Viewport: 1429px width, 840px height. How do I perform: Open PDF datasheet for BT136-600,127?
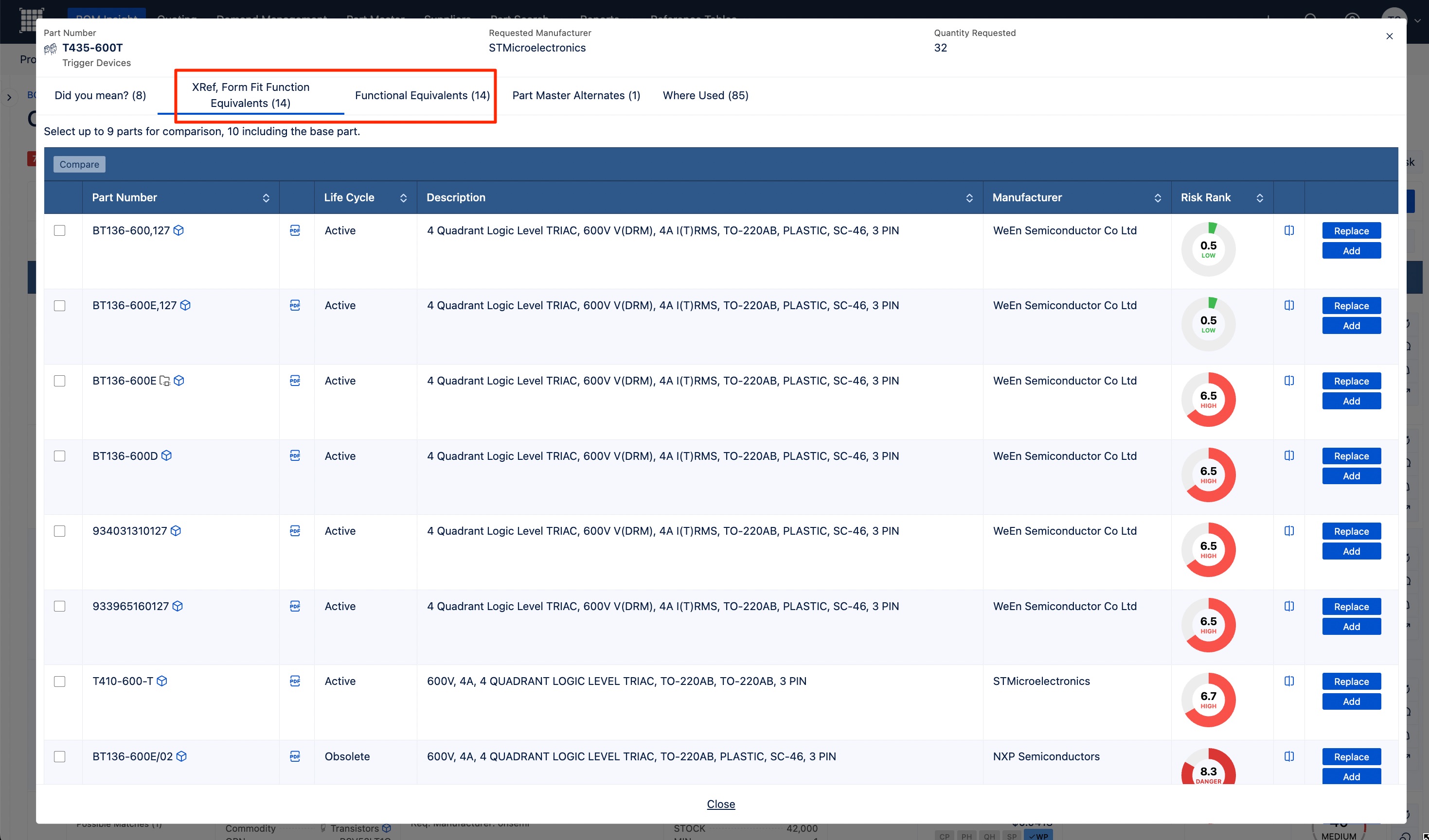[295, 230]
